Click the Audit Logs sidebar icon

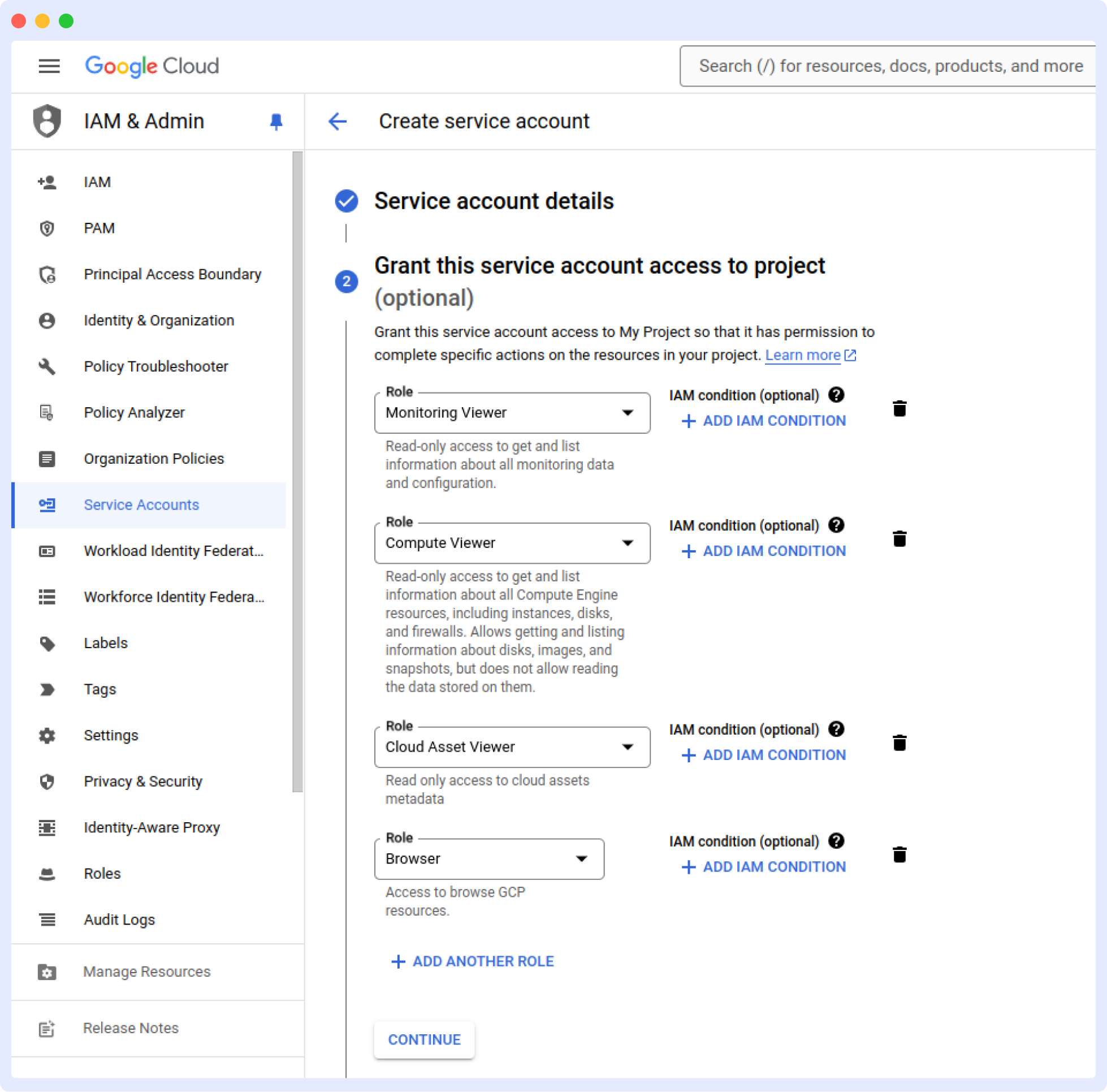[47, 920]
